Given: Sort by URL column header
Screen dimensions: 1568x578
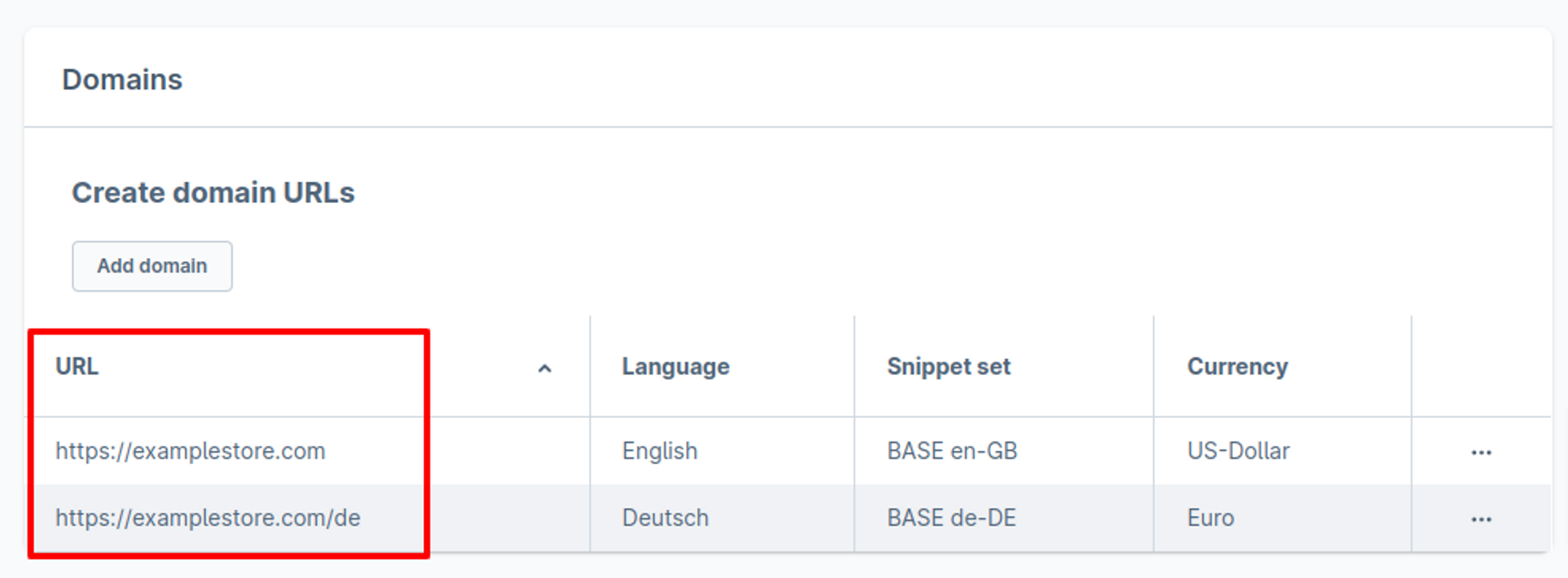Looking at the screenshot, I should click(78, 366).
